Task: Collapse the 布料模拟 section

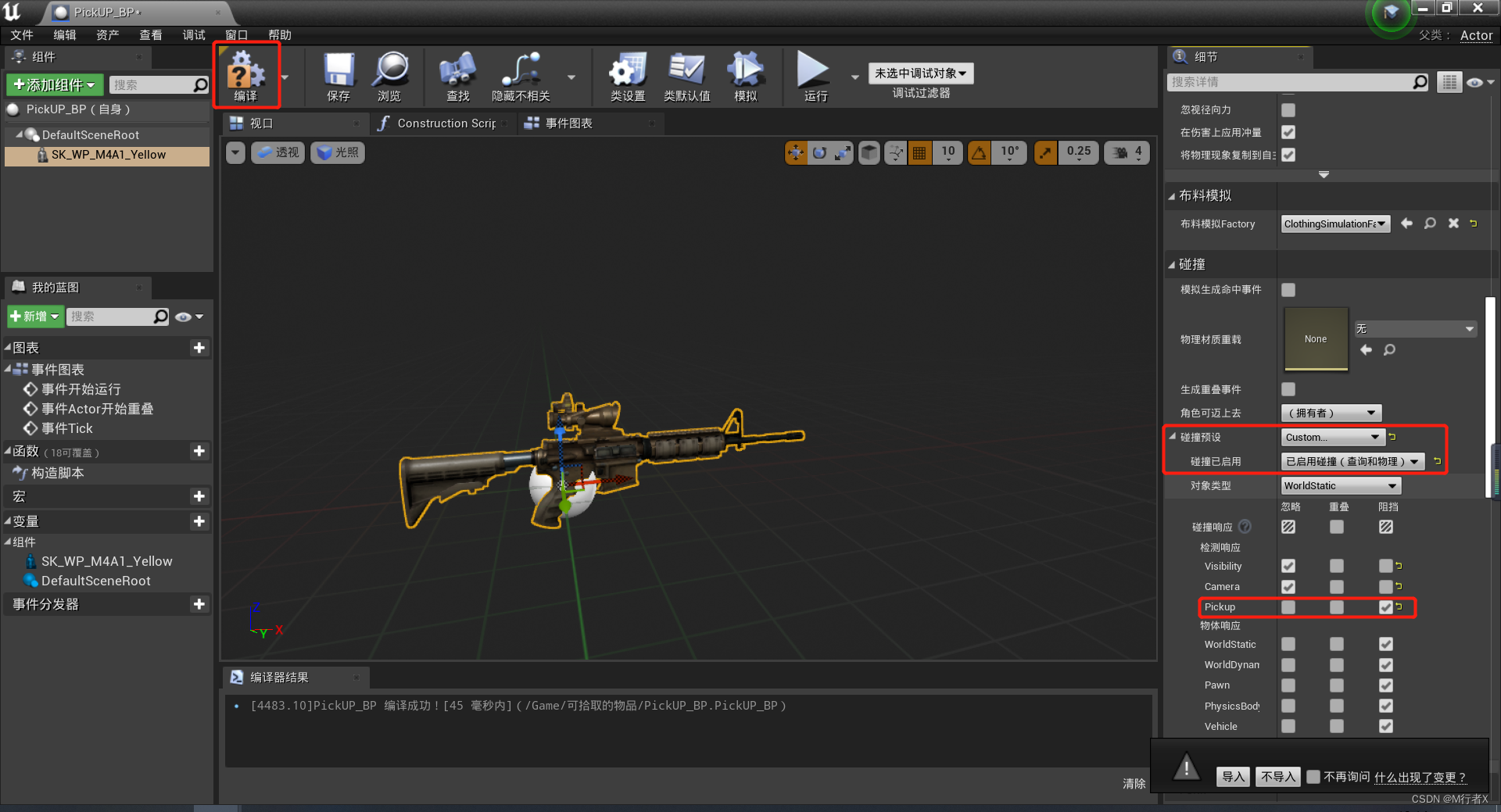Action: (1172, 196)
